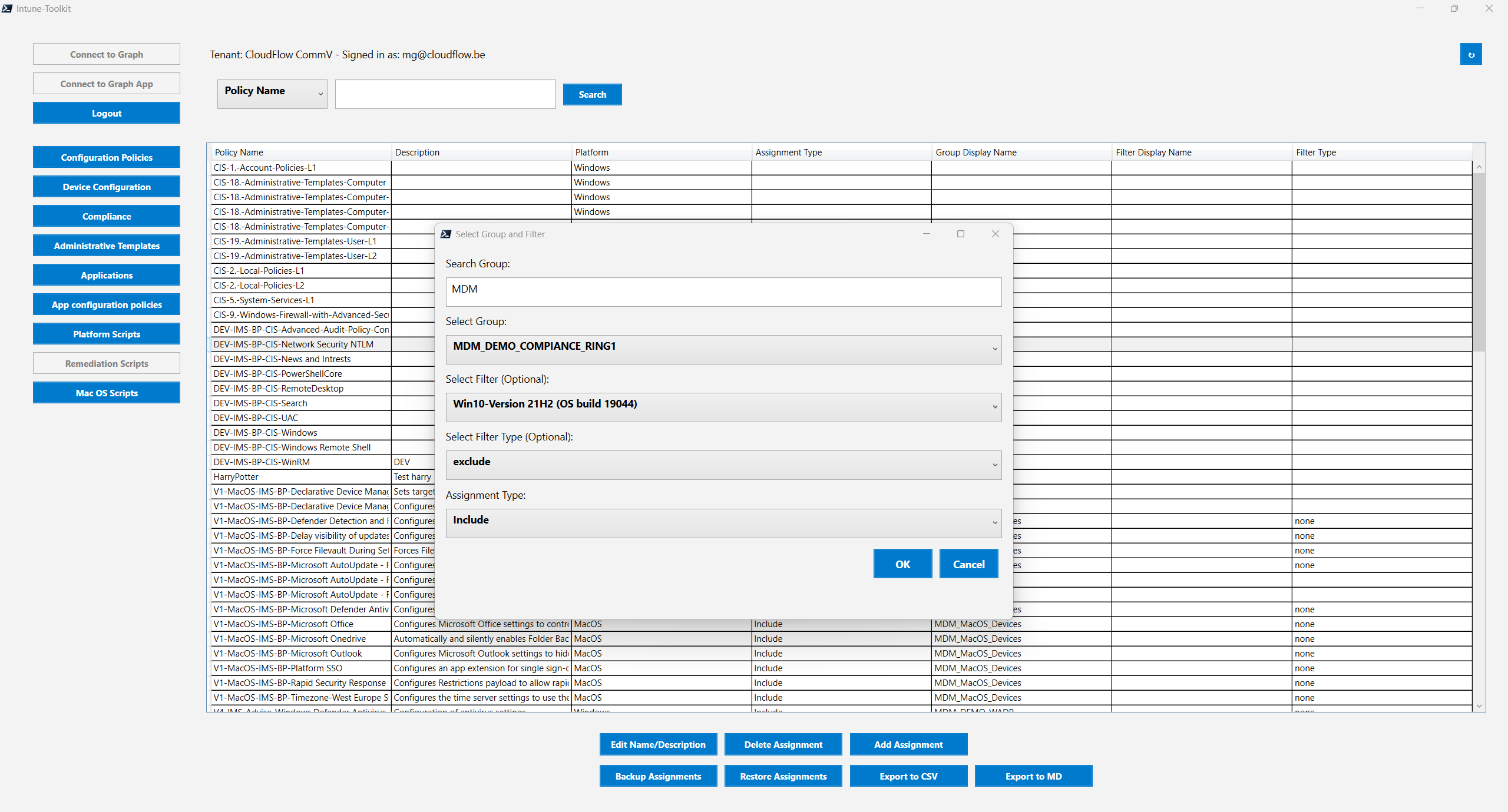The image size is (1508, 812).
Task: Open Configuration Policies section
Action: tap(106, 157)
